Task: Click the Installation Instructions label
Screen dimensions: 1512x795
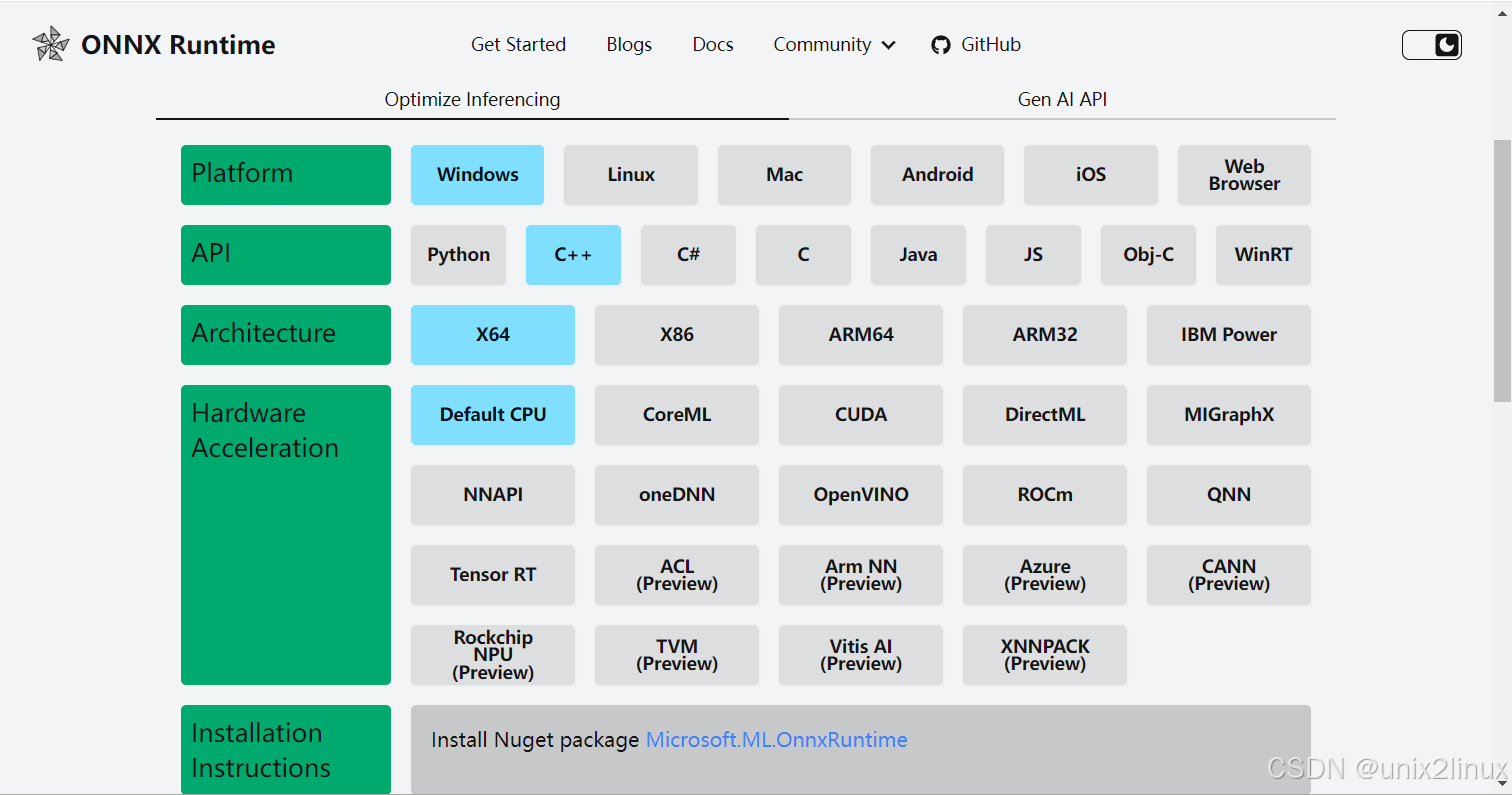Action: click(286, 750)
